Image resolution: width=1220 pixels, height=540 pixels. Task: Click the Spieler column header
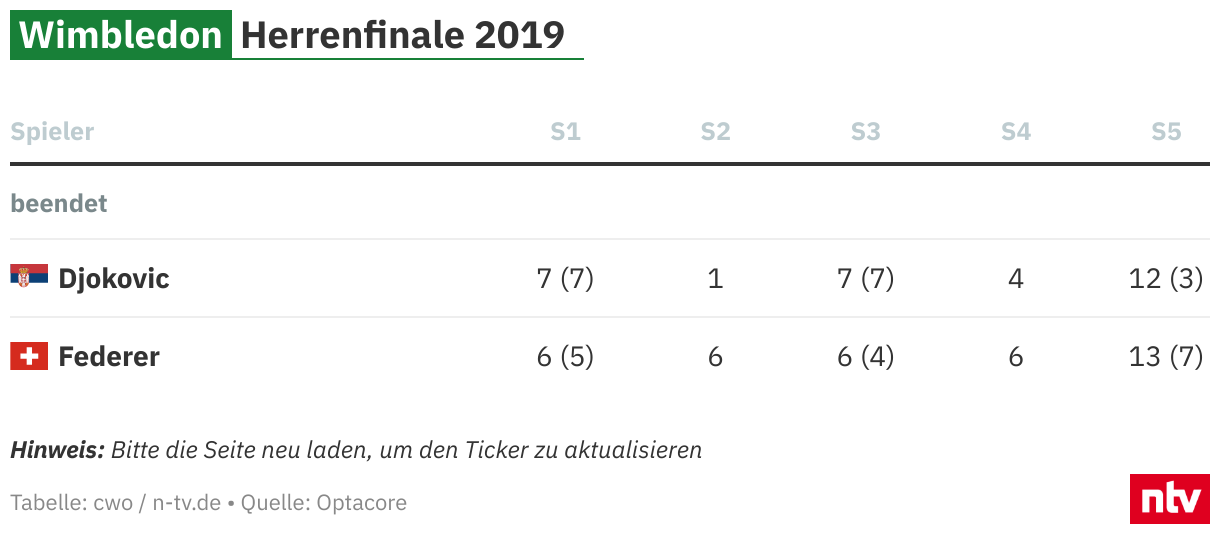pos(52,131)
